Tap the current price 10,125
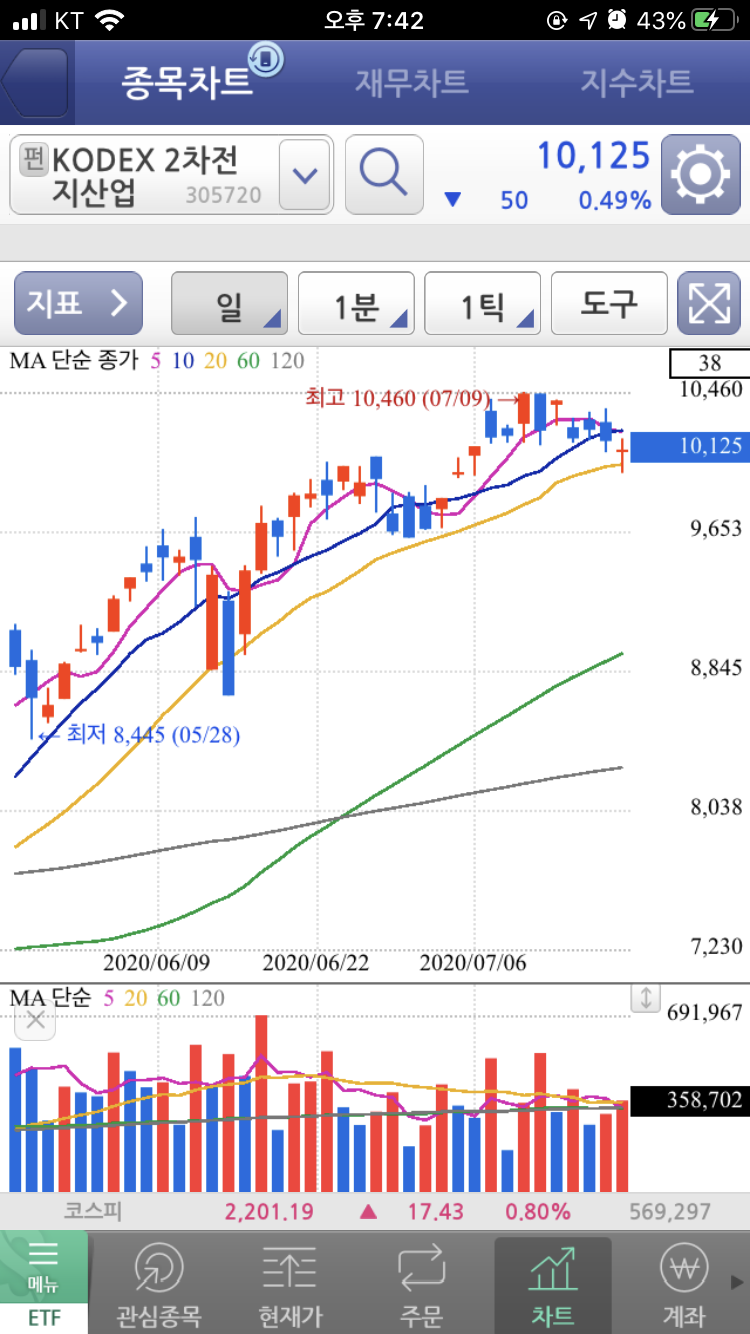The width and height of the screenshot is (750, 1334). coord(594,156)
